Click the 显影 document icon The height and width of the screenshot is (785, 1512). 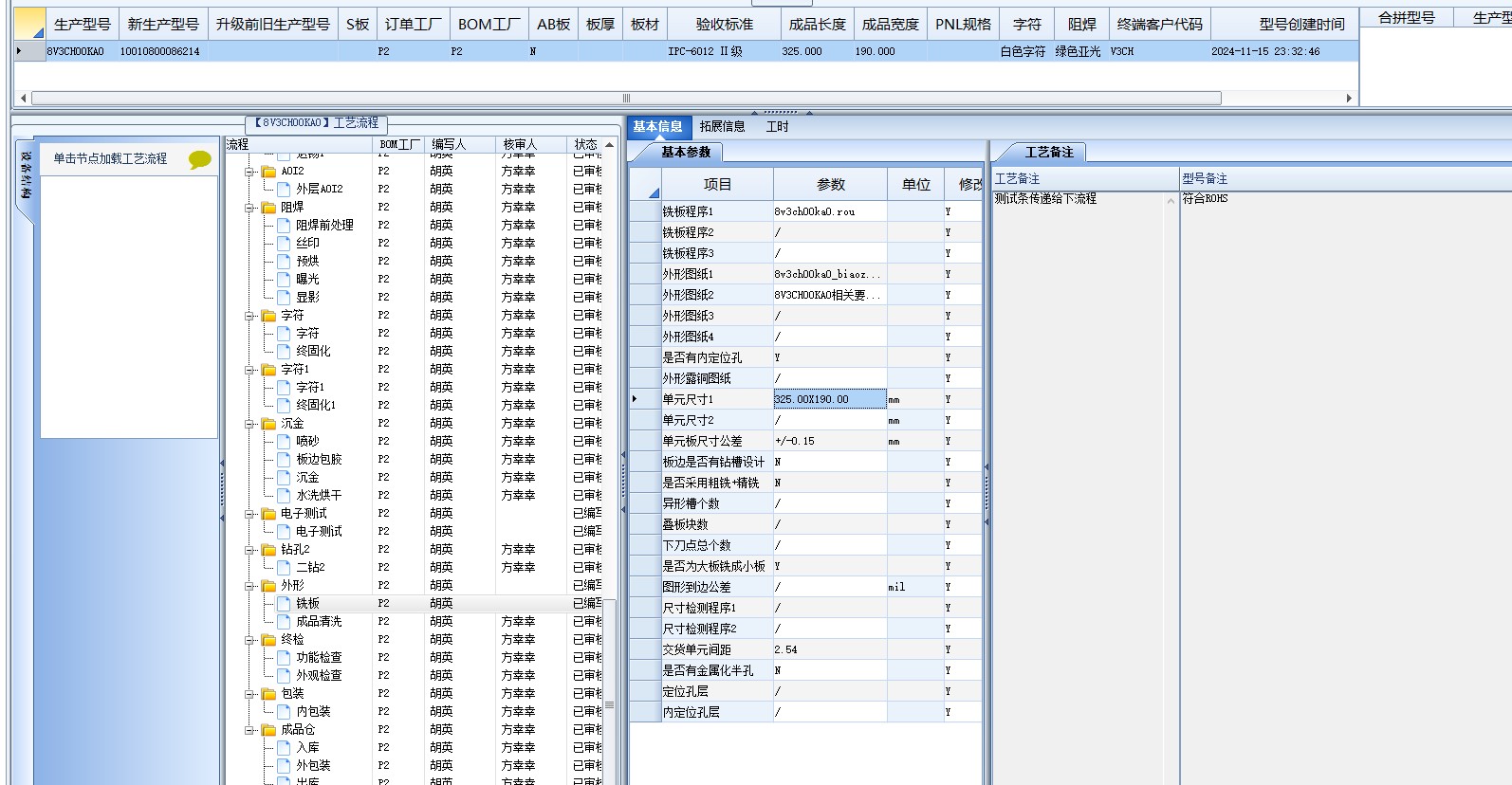click(x=284, y=298)
